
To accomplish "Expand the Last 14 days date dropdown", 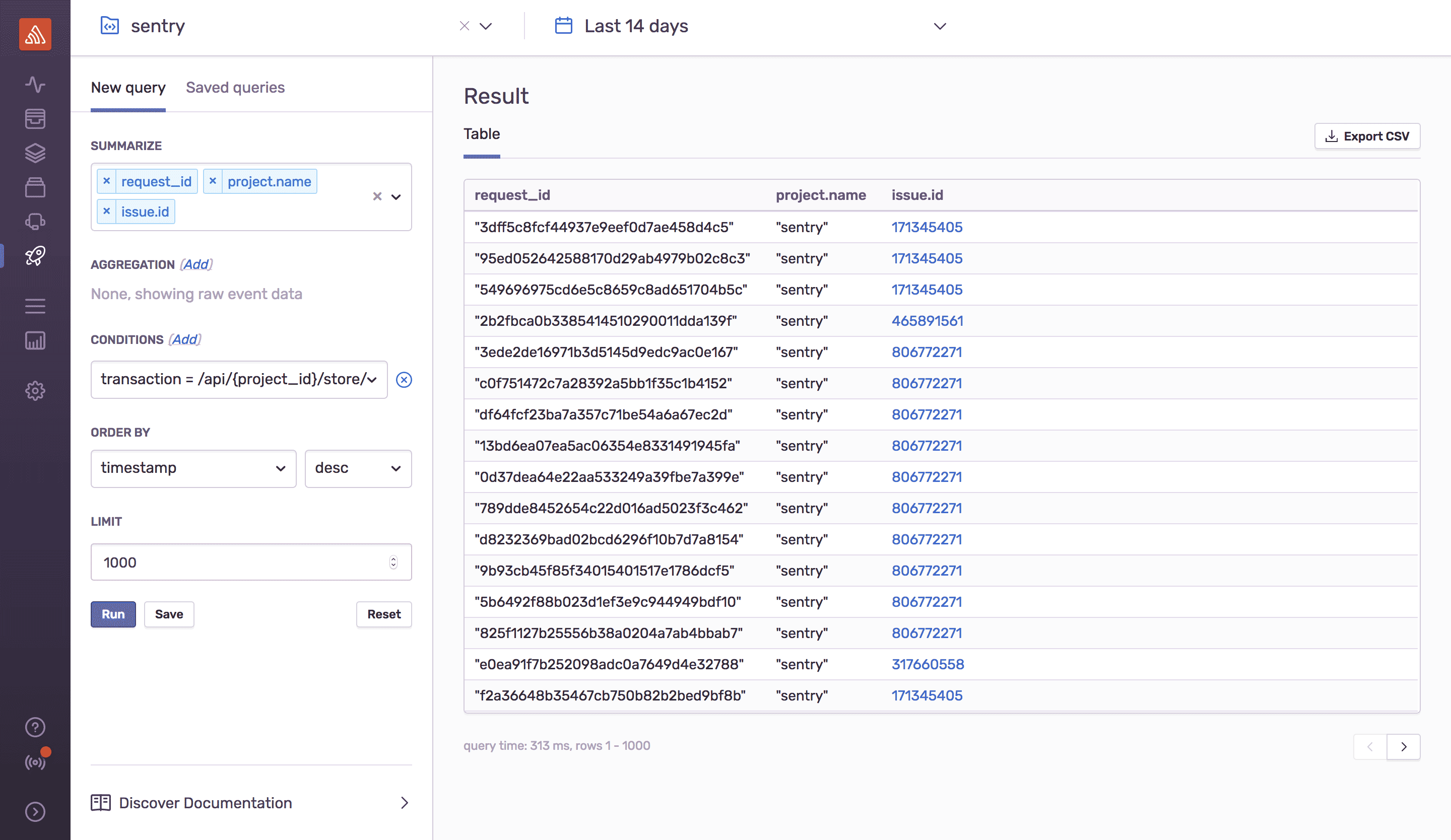I will (x=939, y=26).
